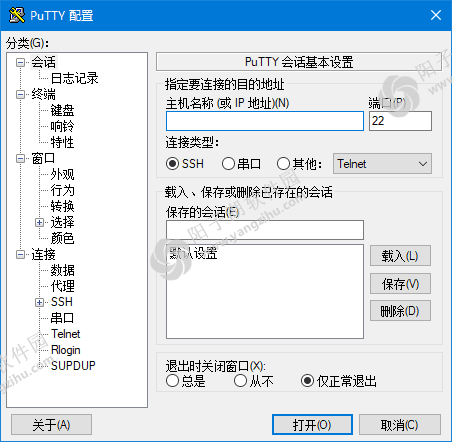Open 串口 settings category in tree

click(62, 318)
